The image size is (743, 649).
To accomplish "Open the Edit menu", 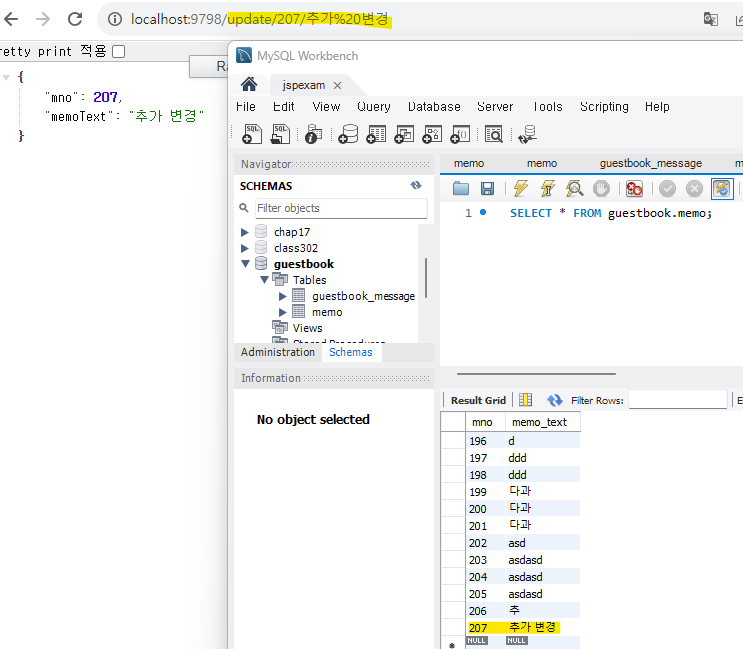I will click(x=283, y=107).
